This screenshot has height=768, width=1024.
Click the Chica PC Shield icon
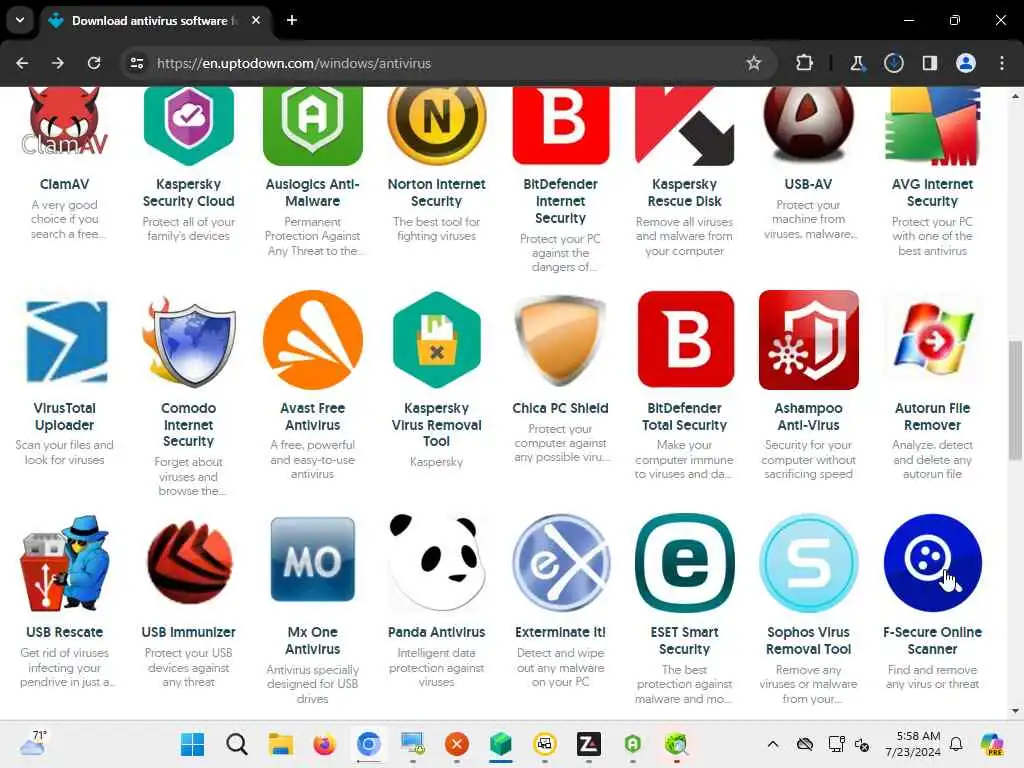(x=560, y=340)
